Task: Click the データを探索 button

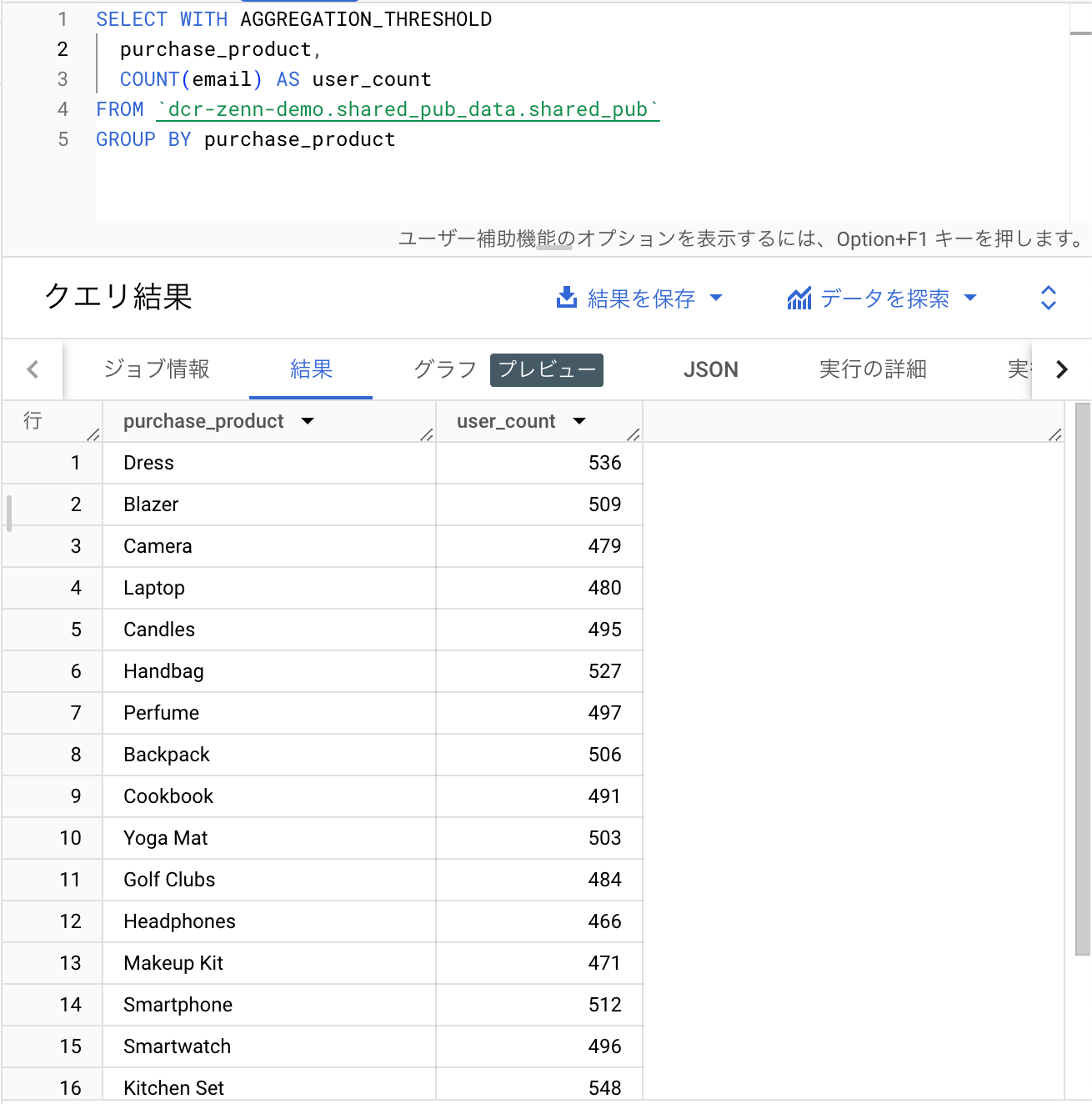Action: point(883,298)
